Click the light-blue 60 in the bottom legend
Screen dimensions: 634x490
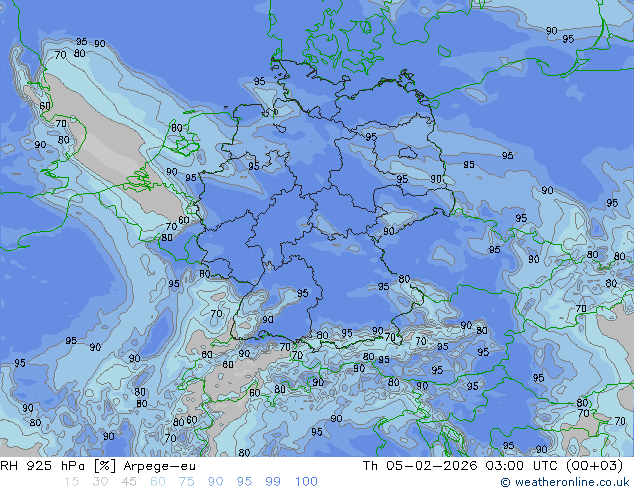[158, 482]
